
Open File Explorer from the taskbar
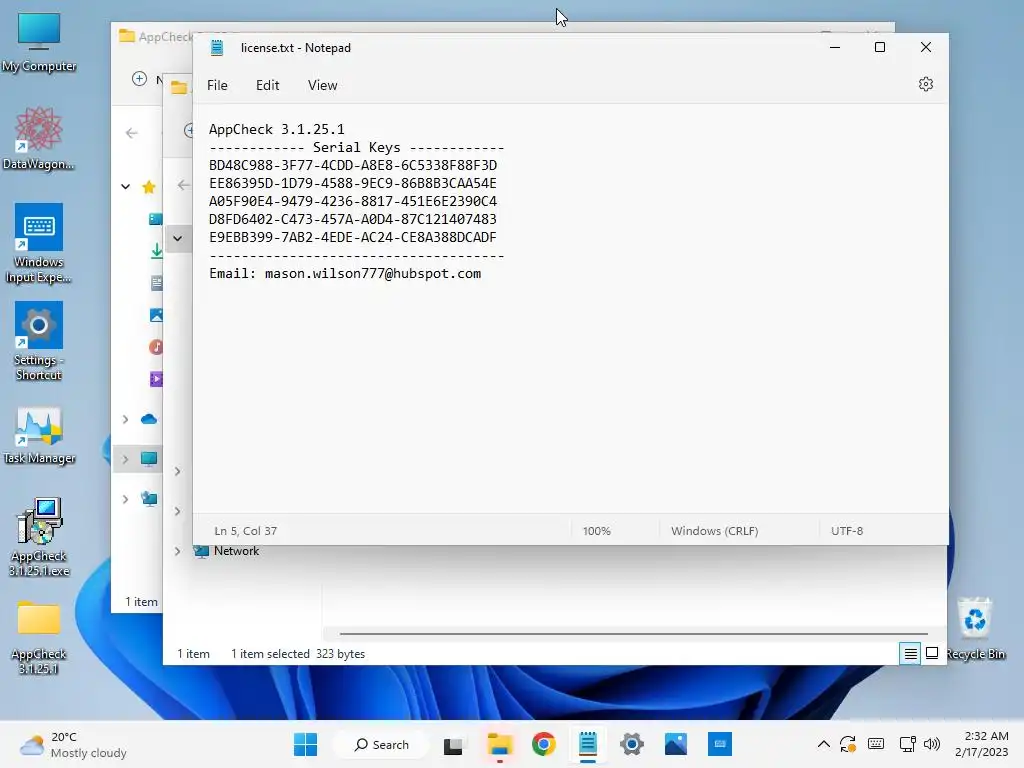[x=500, y=744]
